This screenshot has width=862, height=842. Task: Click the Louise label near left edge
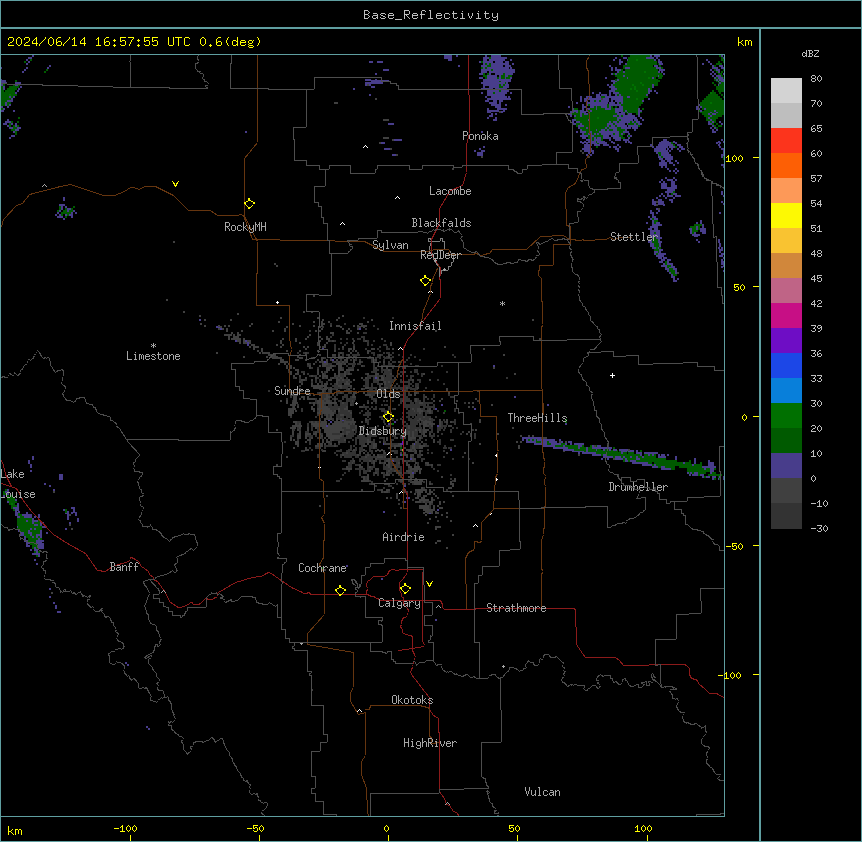point(18,494)
